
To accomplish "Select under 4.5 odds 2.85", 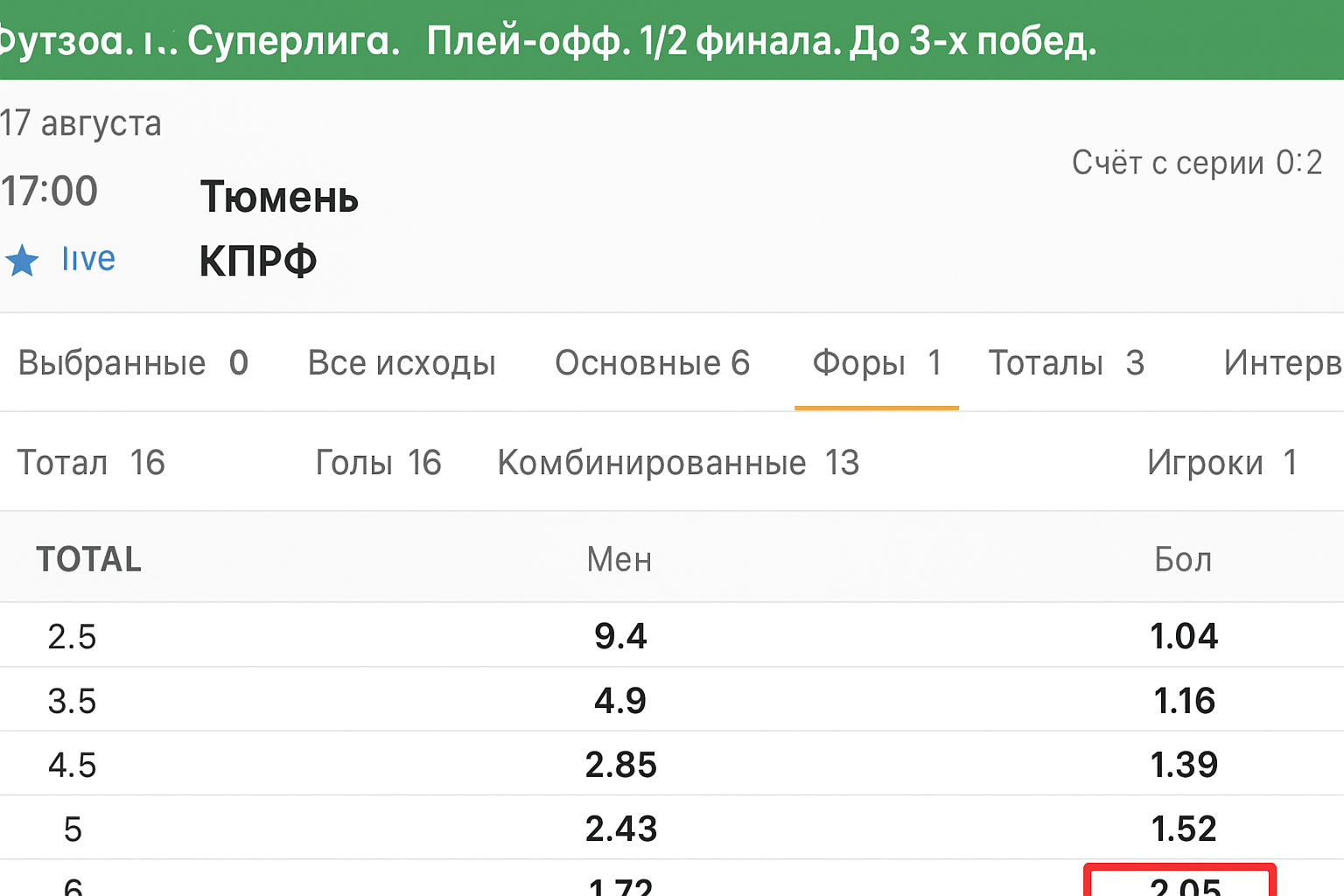I will [x=620, y=765].
